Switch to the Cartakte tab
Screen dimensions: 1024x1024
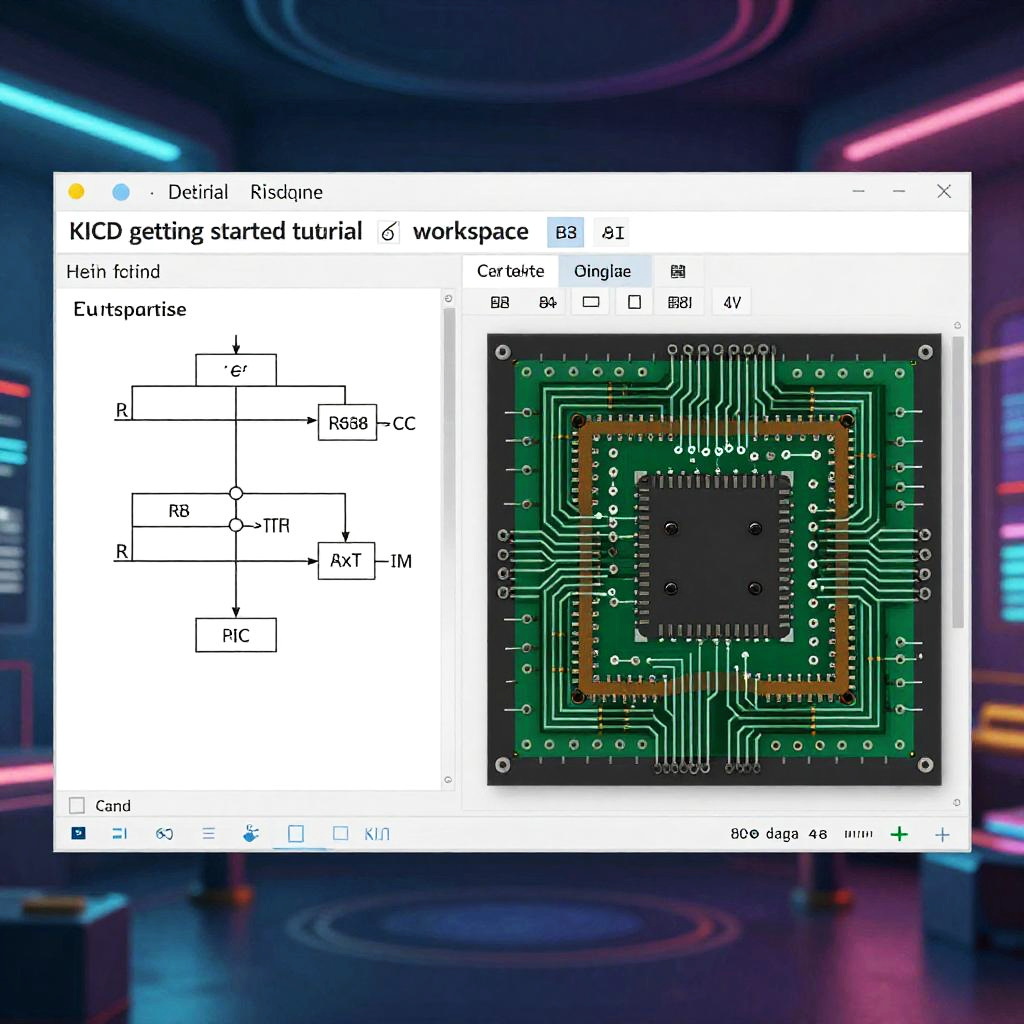click(510, 271)
